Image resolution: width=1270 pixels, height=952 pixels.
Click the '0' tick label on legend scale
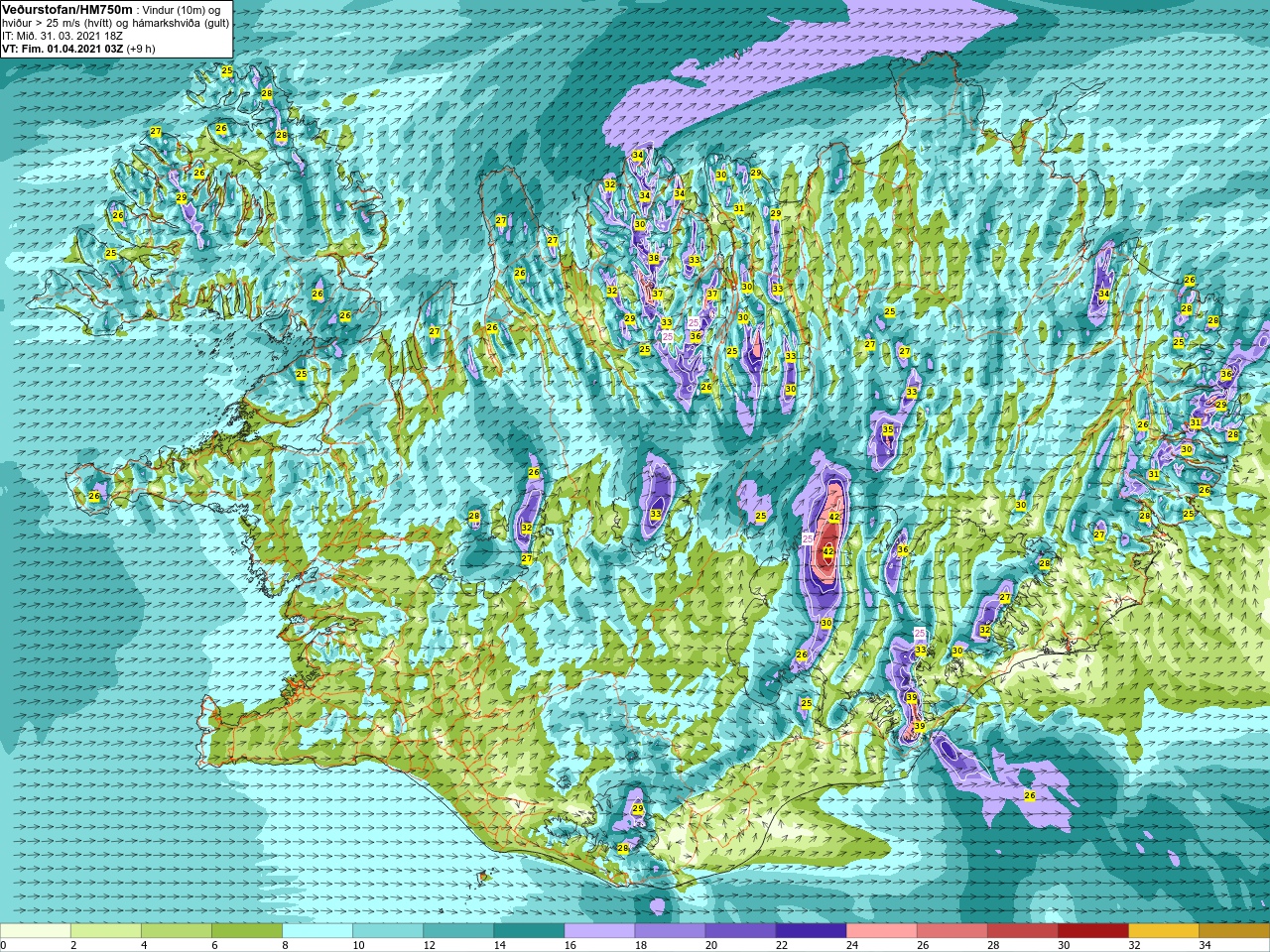click(4, 945)
